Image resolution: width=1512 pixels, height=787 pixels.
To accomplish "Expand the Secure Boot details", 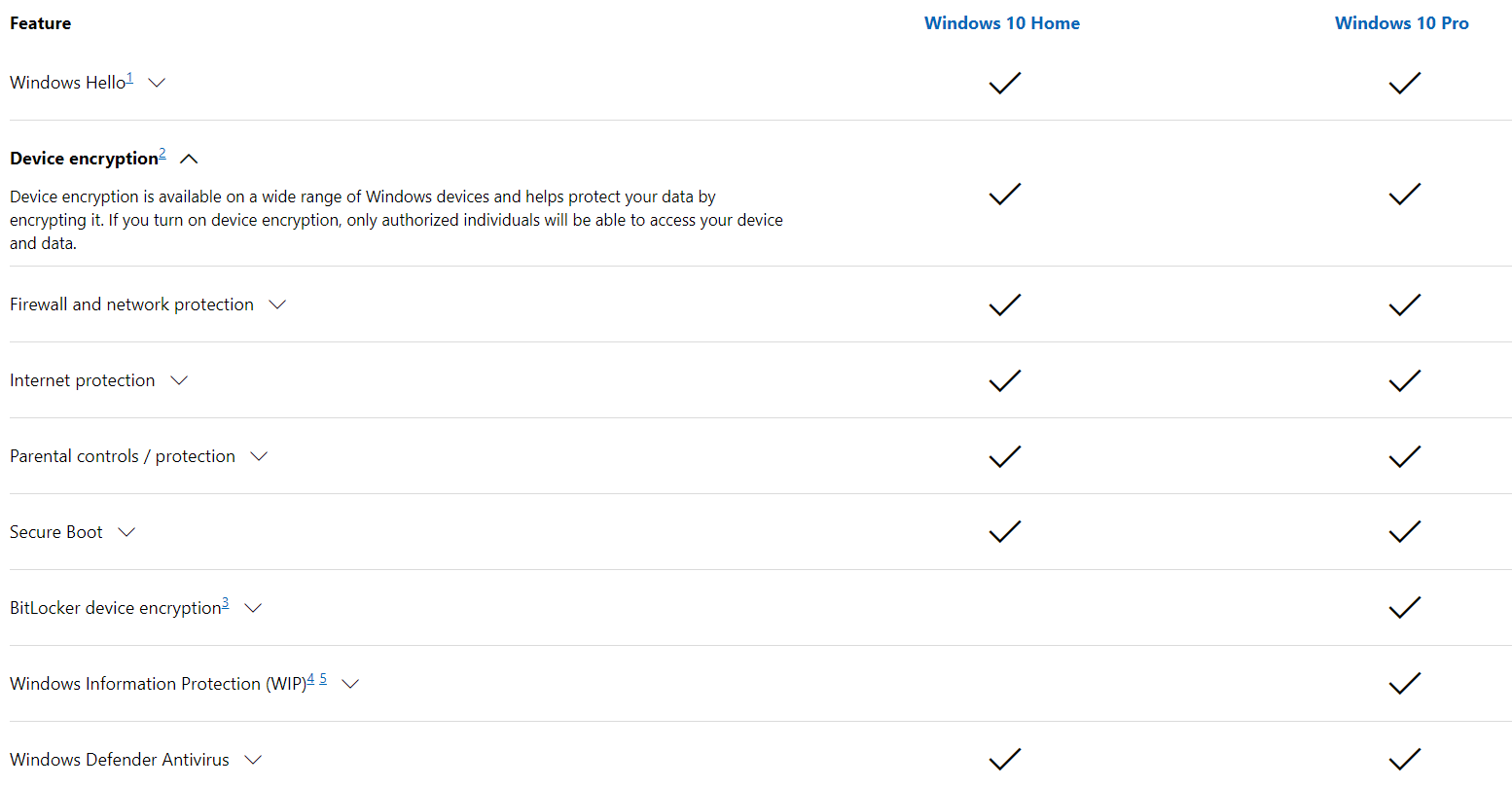I will point(126,532).
